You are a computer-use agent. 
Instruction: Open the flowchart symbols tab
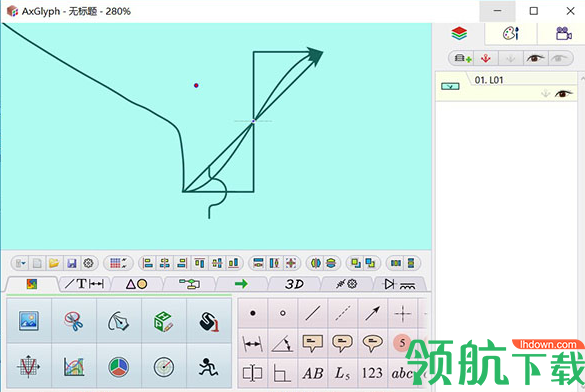tap(189, 284)
